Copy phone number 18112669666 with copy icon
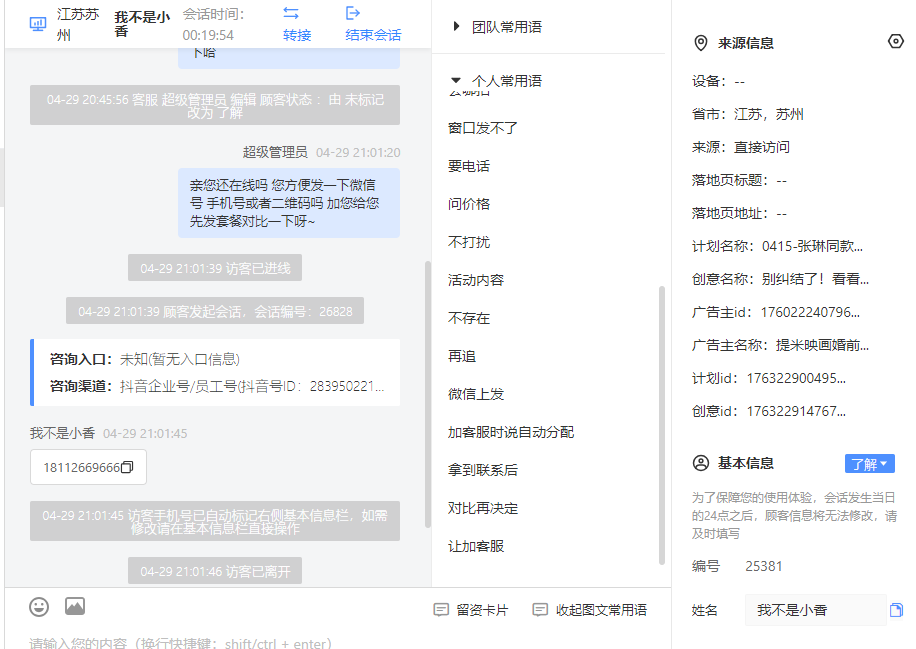The width and height of the screenshot is (916, 649). (x=127, y=467)
